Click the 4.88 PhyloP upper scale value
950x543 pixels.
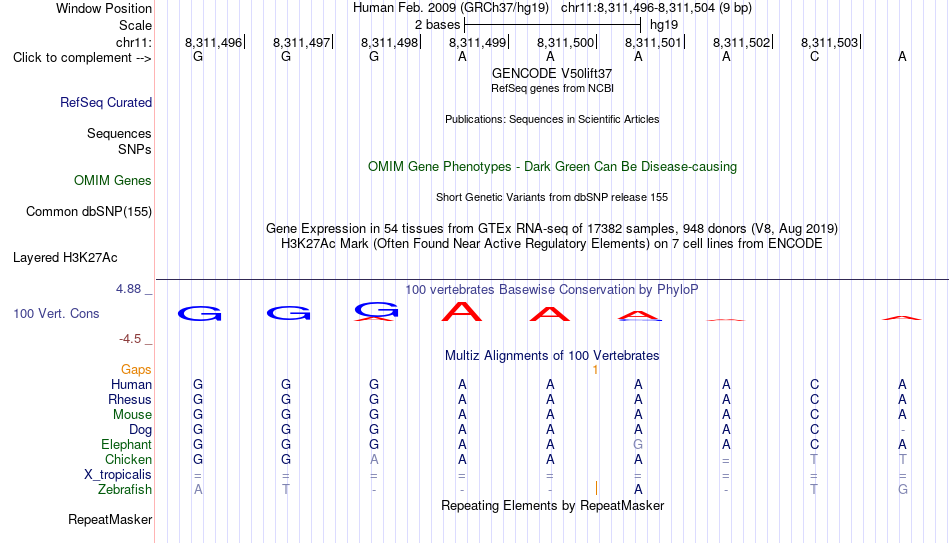(x=128, y=289)
